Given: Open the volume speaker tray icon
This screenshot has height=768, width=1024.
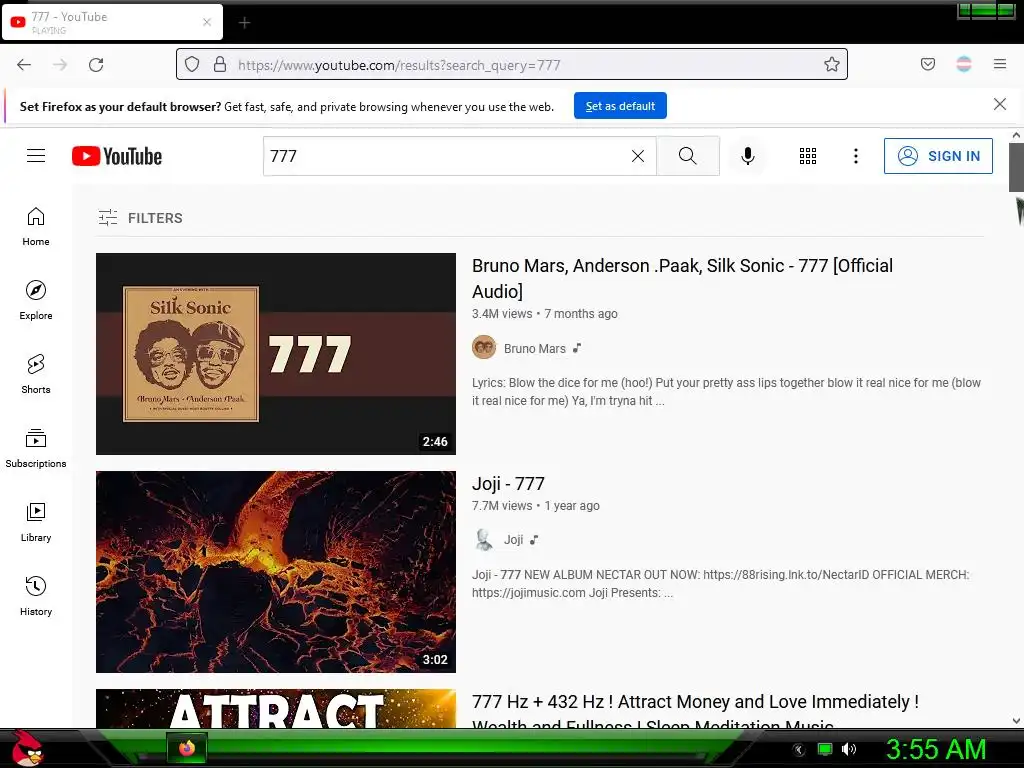Looking at the screenshot, I should (x=848, y=749).
